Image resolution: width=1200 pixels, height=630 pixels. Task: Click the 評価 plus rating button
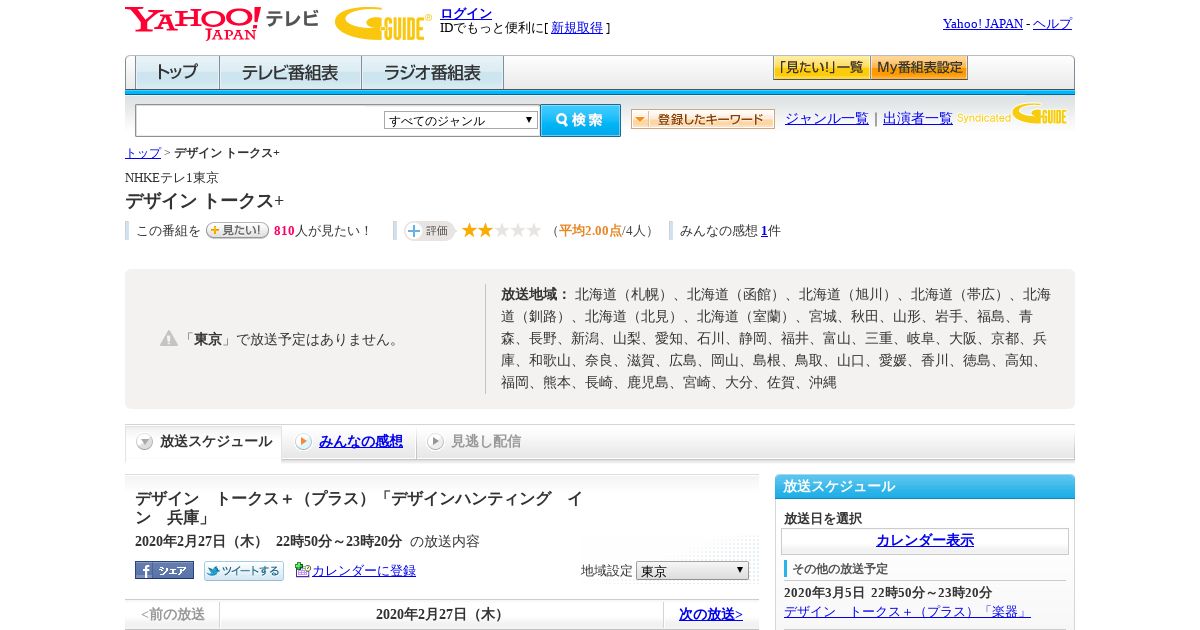[430, 230]
